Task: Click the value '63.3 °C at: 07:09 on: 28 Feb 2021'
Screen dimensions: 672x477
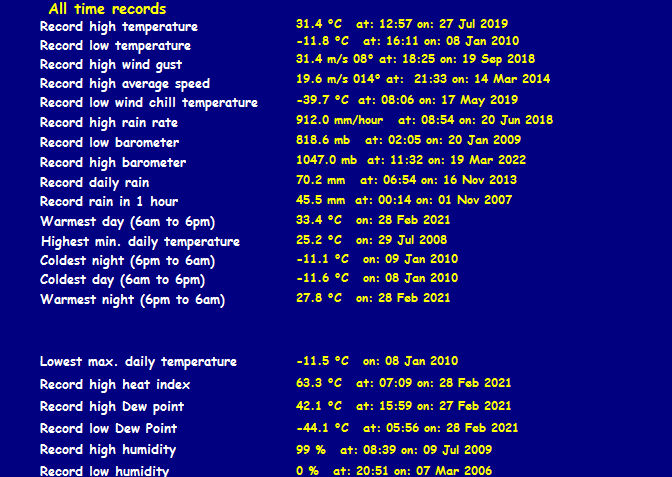Action: tap(403, 383)
